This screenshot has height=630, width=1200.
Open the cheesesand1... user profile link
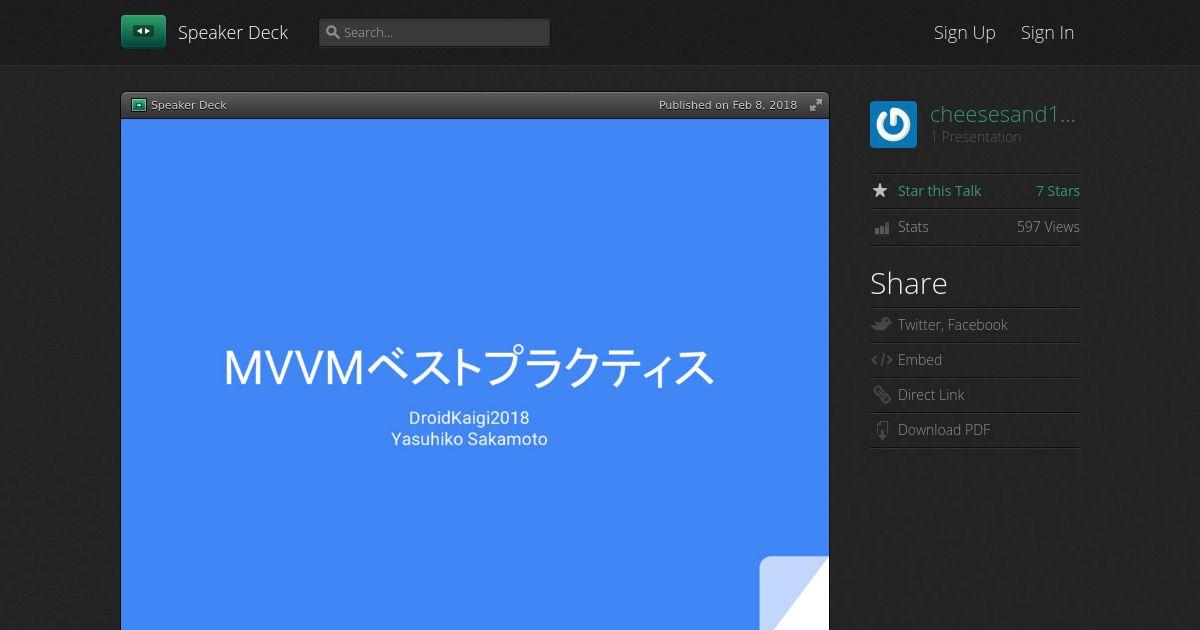[1003, 115]
